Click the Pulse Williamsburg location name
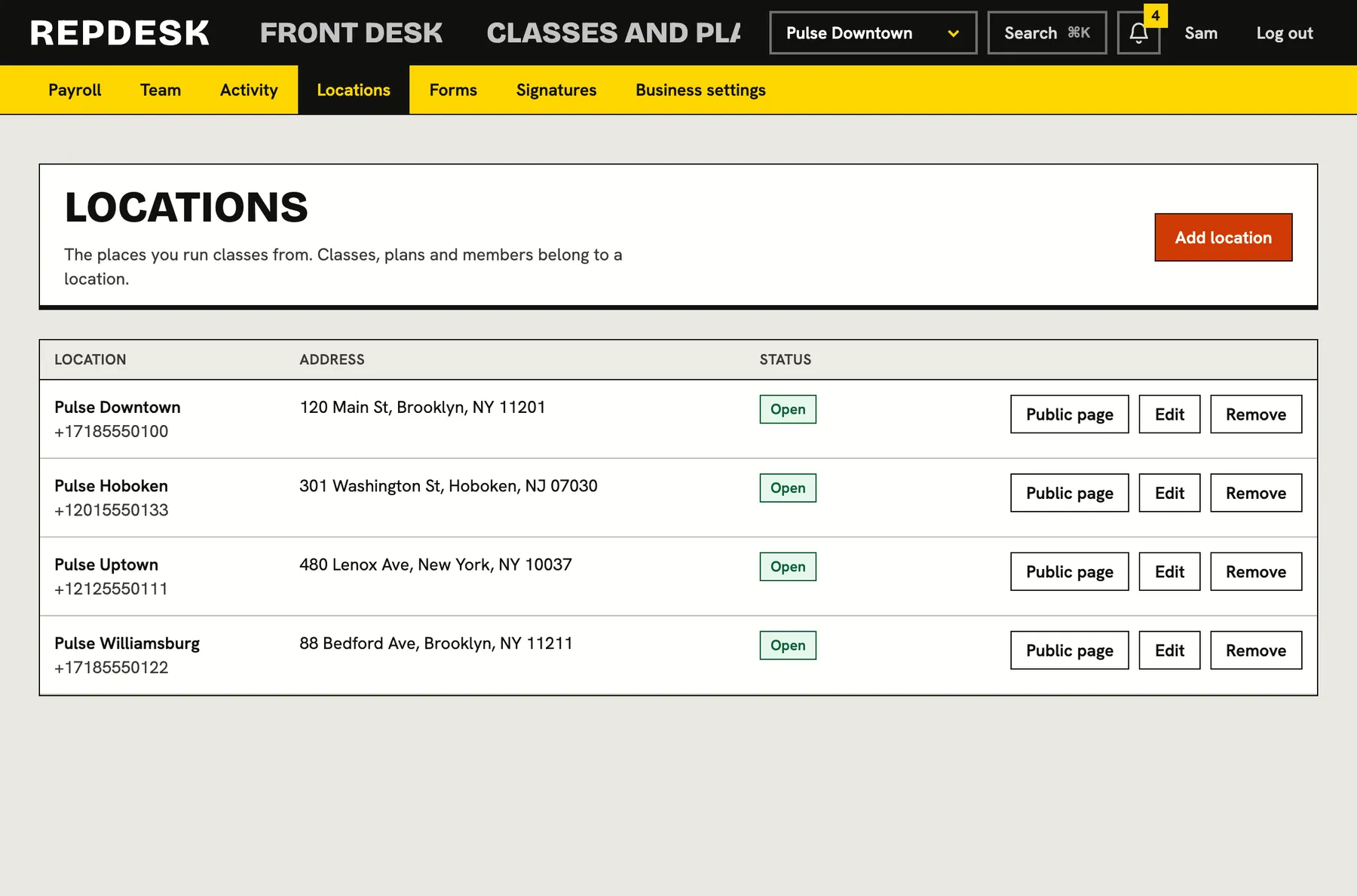 coord(127,644)
